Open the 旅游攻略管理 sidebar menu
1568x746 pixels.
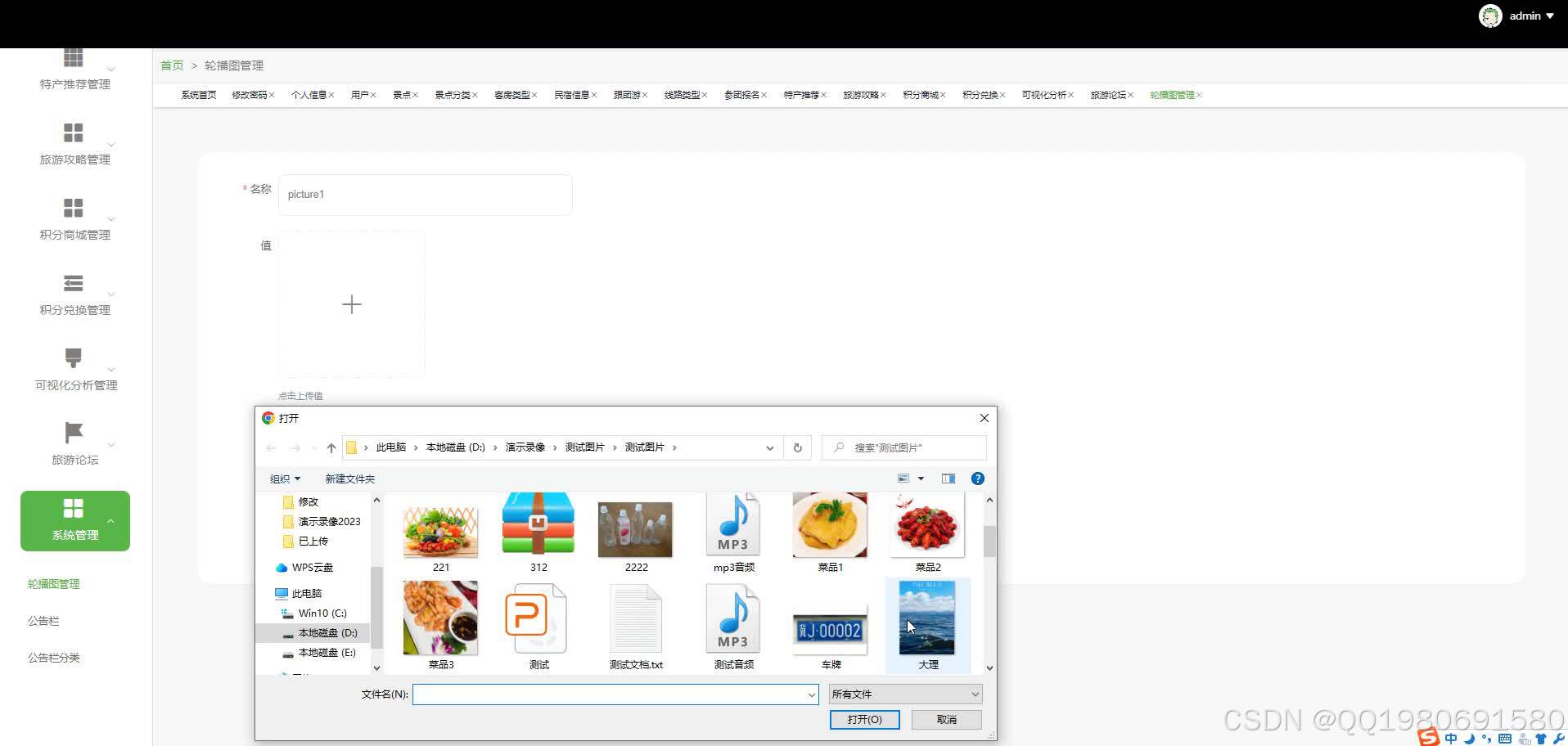pos(74,144)
